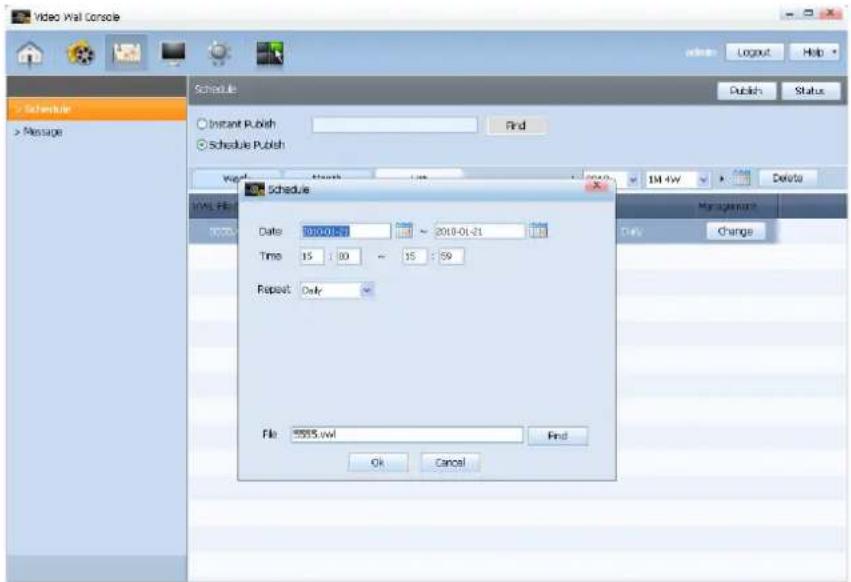Click the Change button in the row

[x=736, y=231]
